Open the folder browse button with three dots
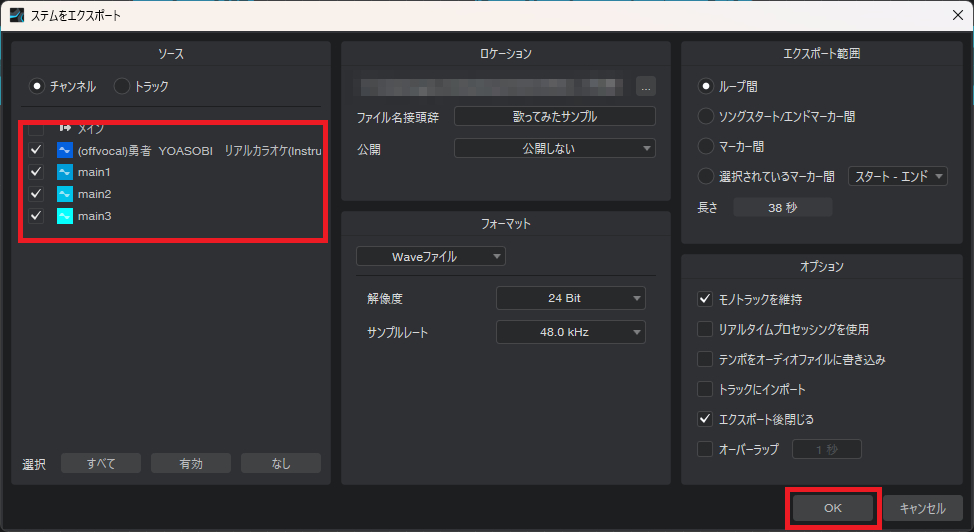This screenshot has width=974, height=532. 646,87
